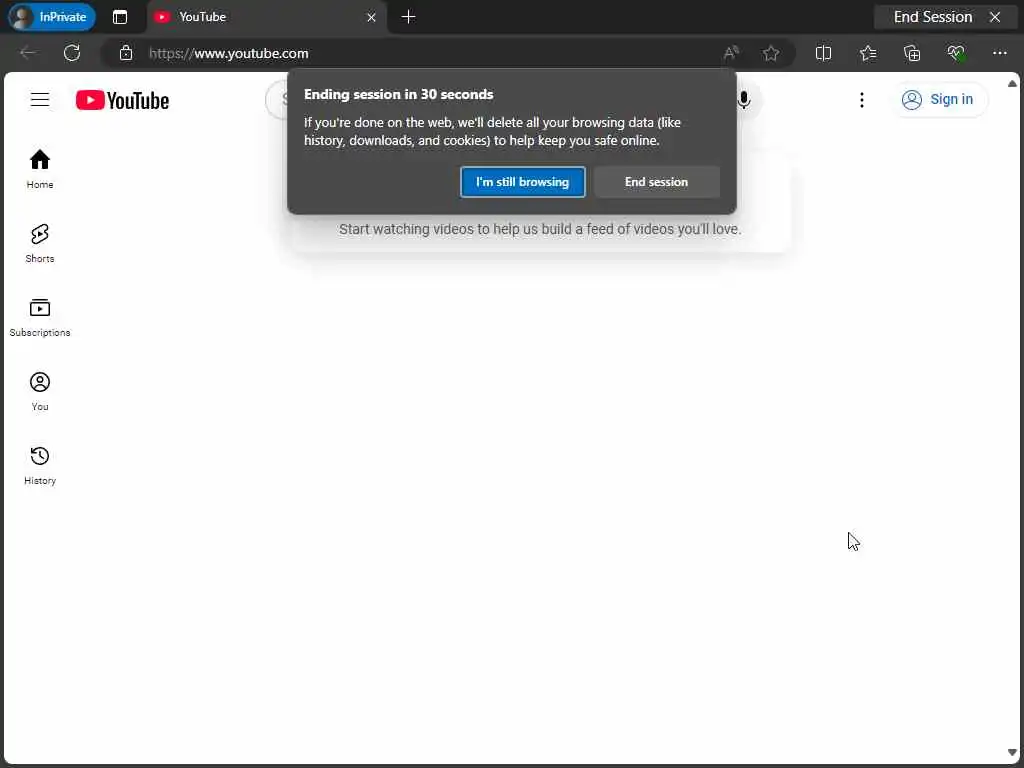The image size is (1024, 768).
Task: View site information lock icon
Action: pos(126,53)
